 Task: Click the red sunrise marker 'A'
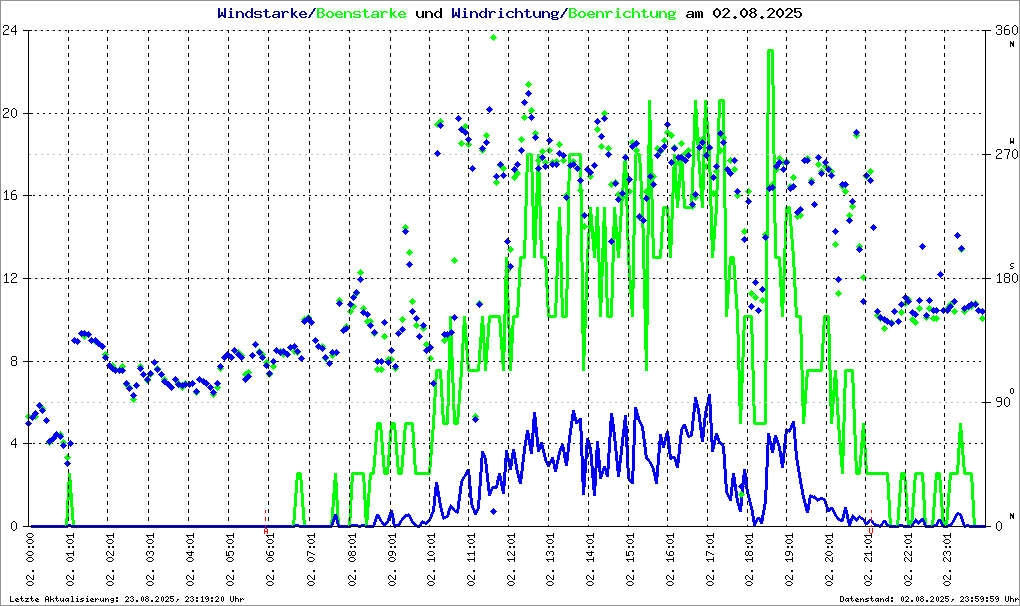pos(265,531)
